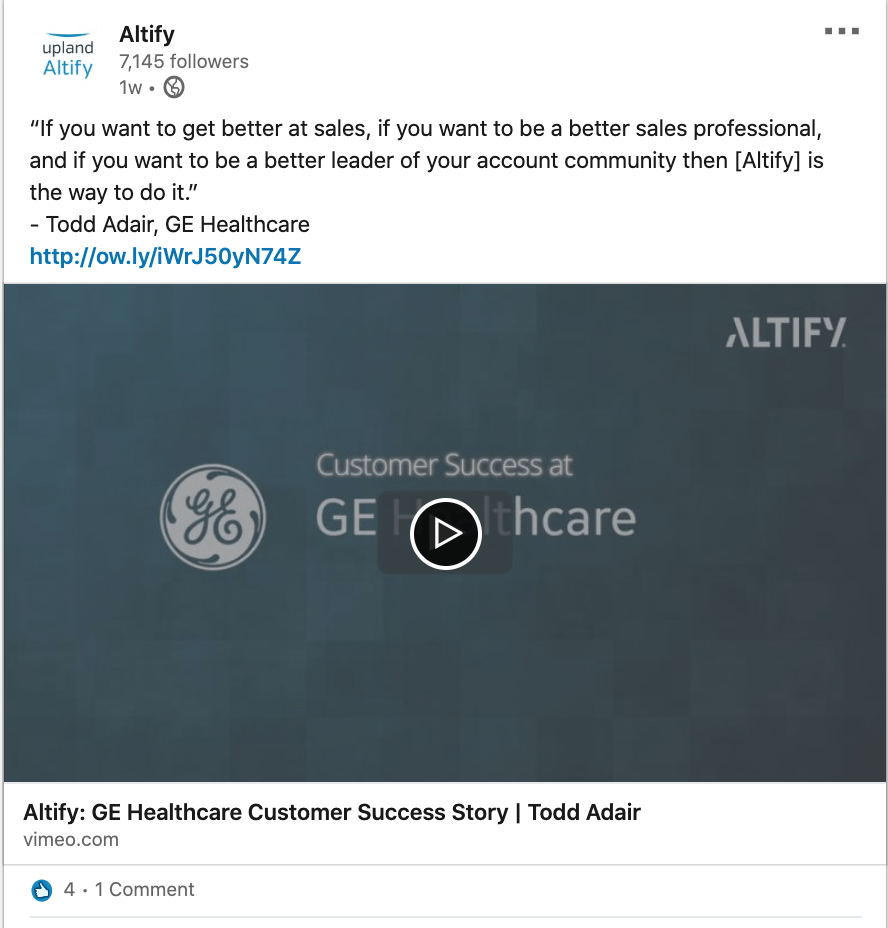View the 4 reactions count
This screenshot has width=888, height=928.
coord(69,890)
